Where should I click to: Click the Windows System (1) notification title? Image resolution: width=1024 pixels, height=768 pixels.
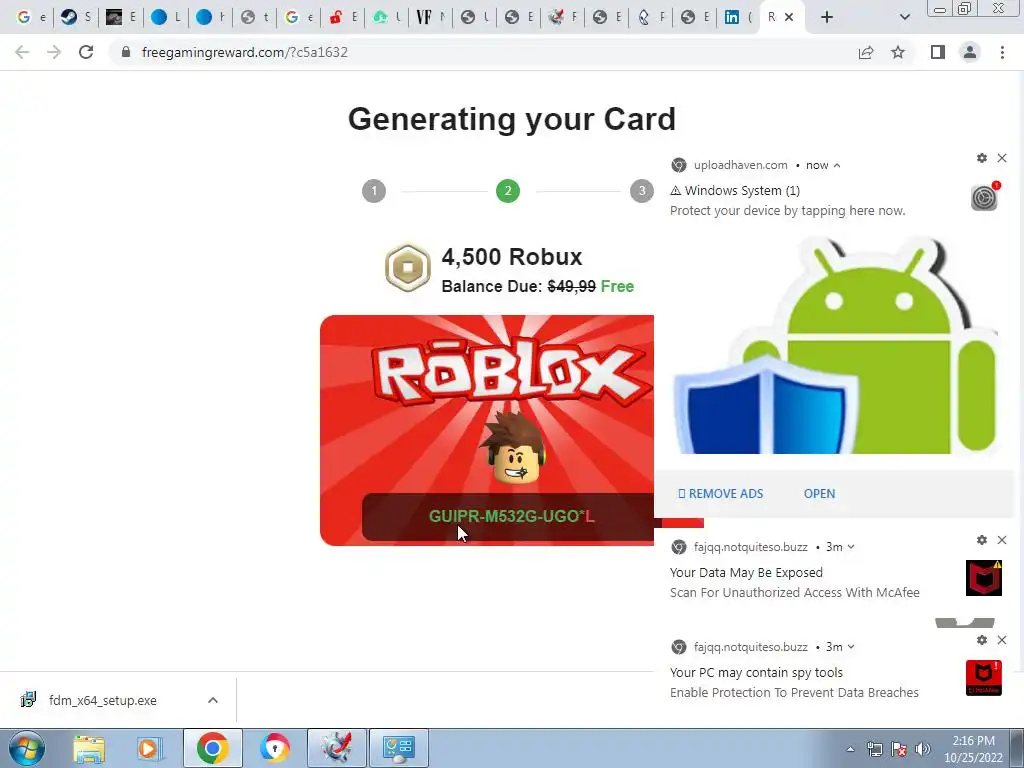coord(735,191)
